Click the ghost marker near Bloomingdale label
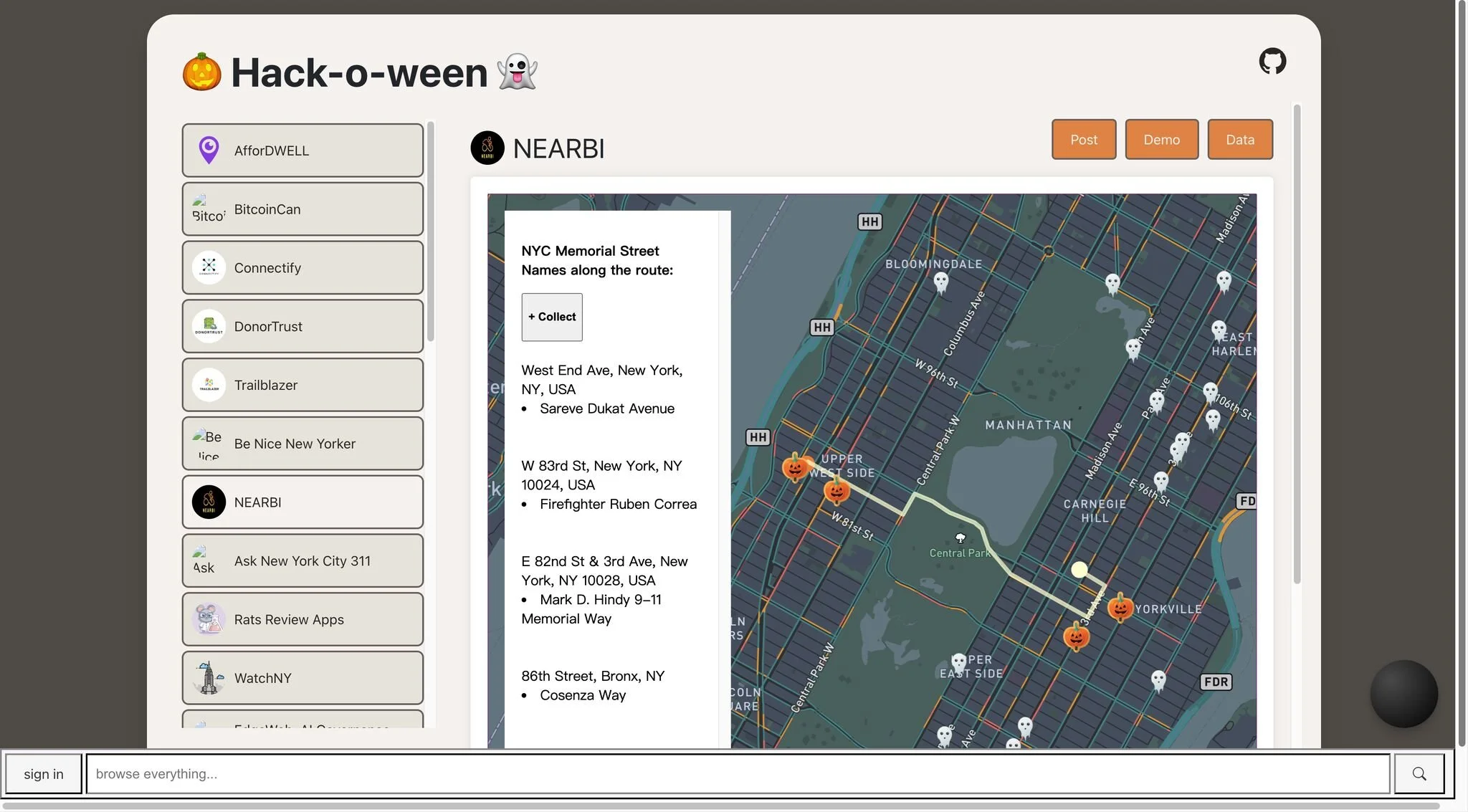The height and width of the screenshot is (812, 1468). click(941, 282)
